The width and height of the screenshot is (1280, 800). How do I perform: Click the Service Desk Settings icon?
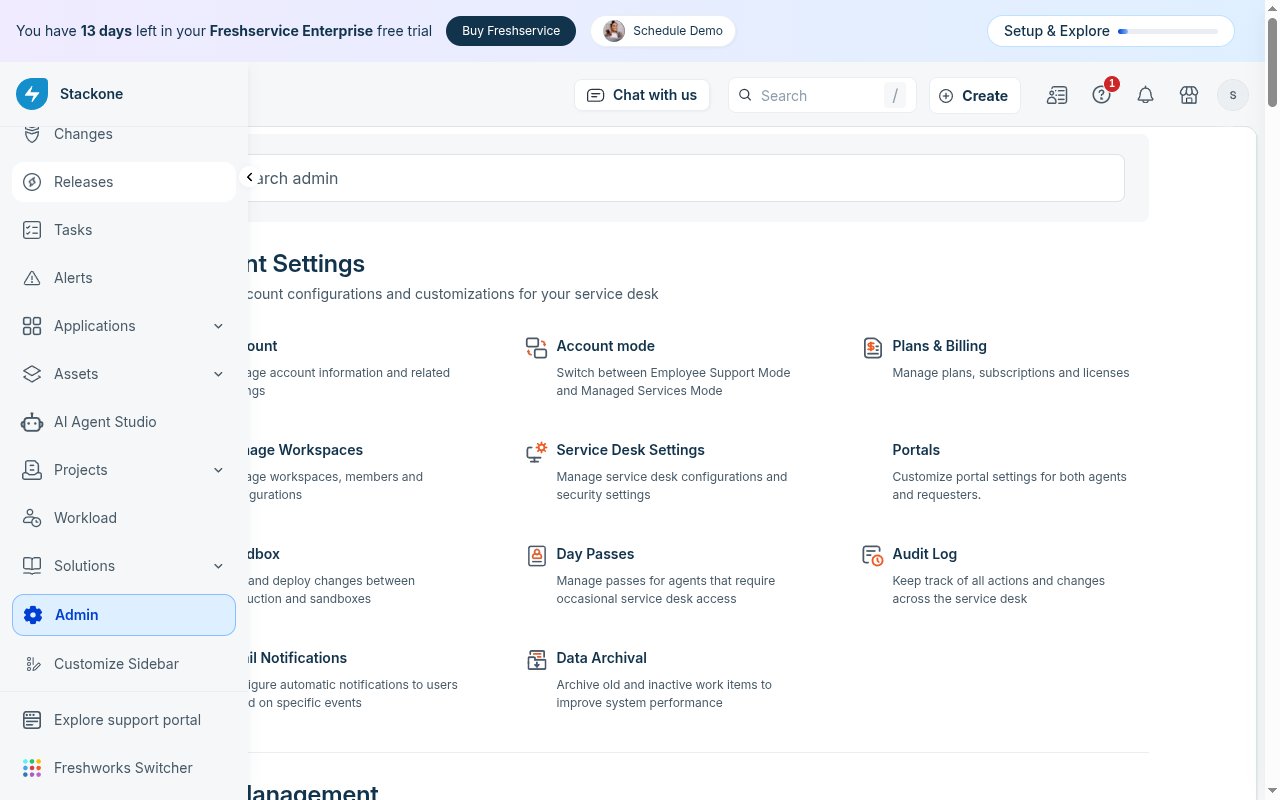(536, 451)
